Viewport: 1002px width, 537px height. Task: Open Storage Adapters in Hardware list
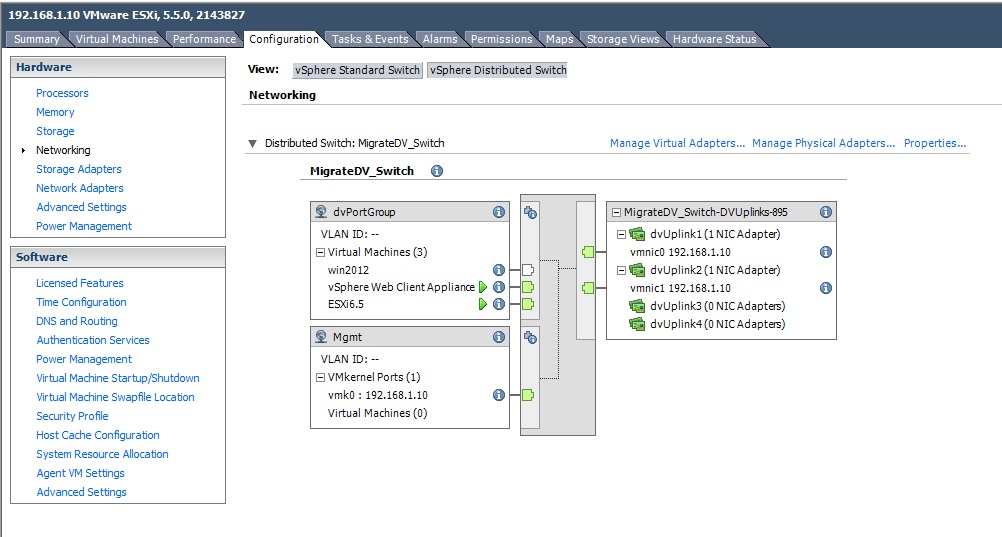(79, 169)
